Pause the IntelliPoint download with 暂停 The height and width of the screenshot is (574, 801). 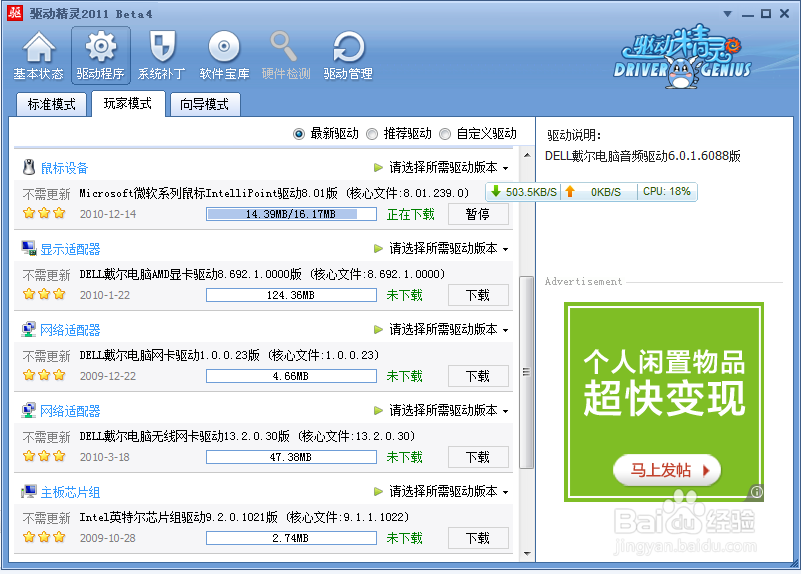pyautogui.click(x=478, y=214)
